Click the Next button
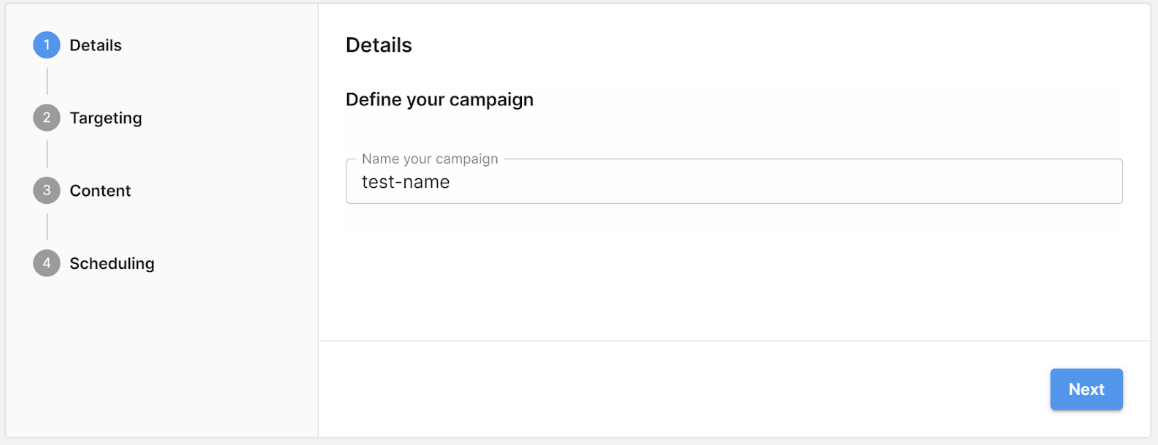The height and width of the screenshot is (445, 1158). pos(1086,389)
